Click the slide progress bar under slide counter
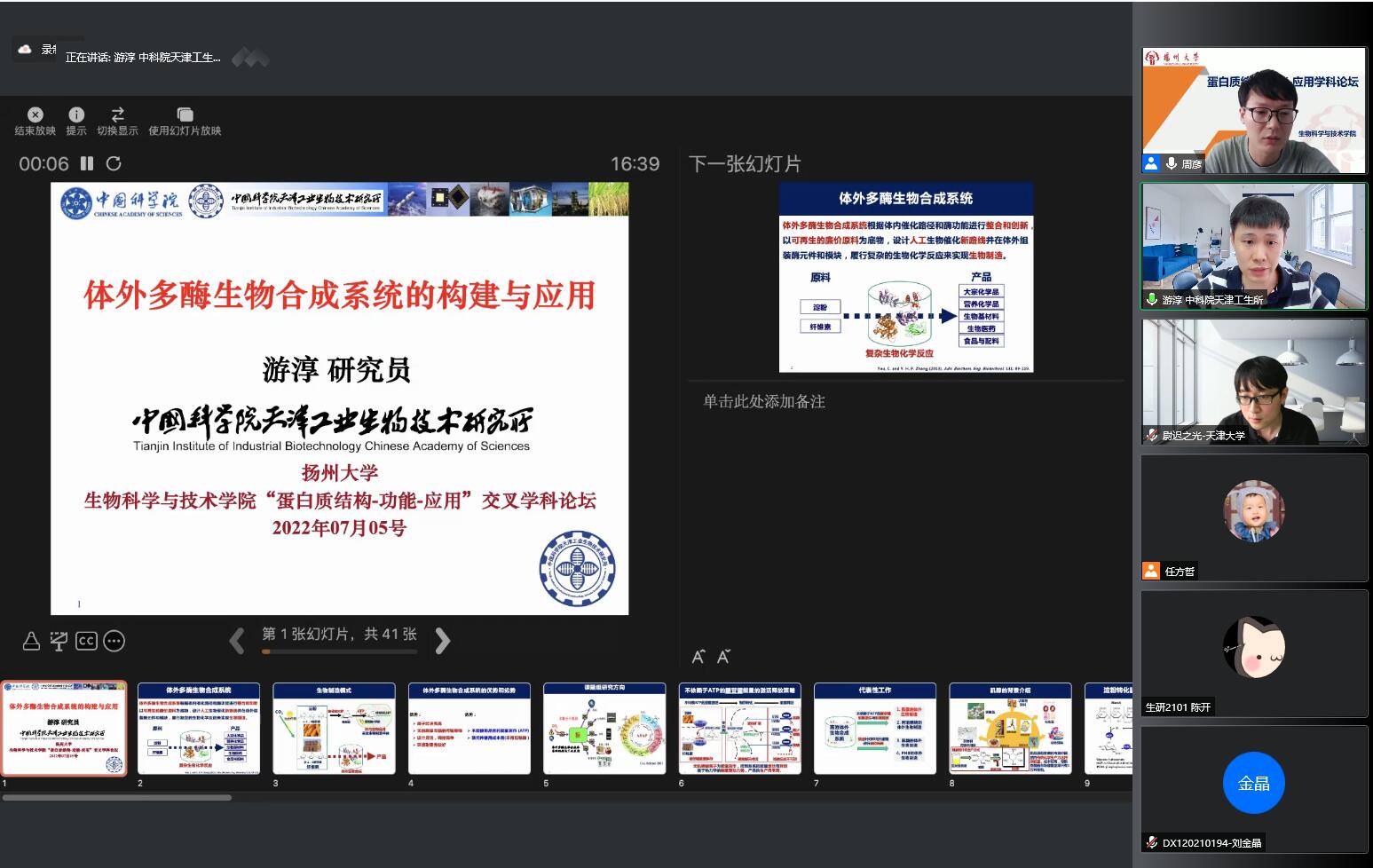1373x868 pixels. [339, 651]
